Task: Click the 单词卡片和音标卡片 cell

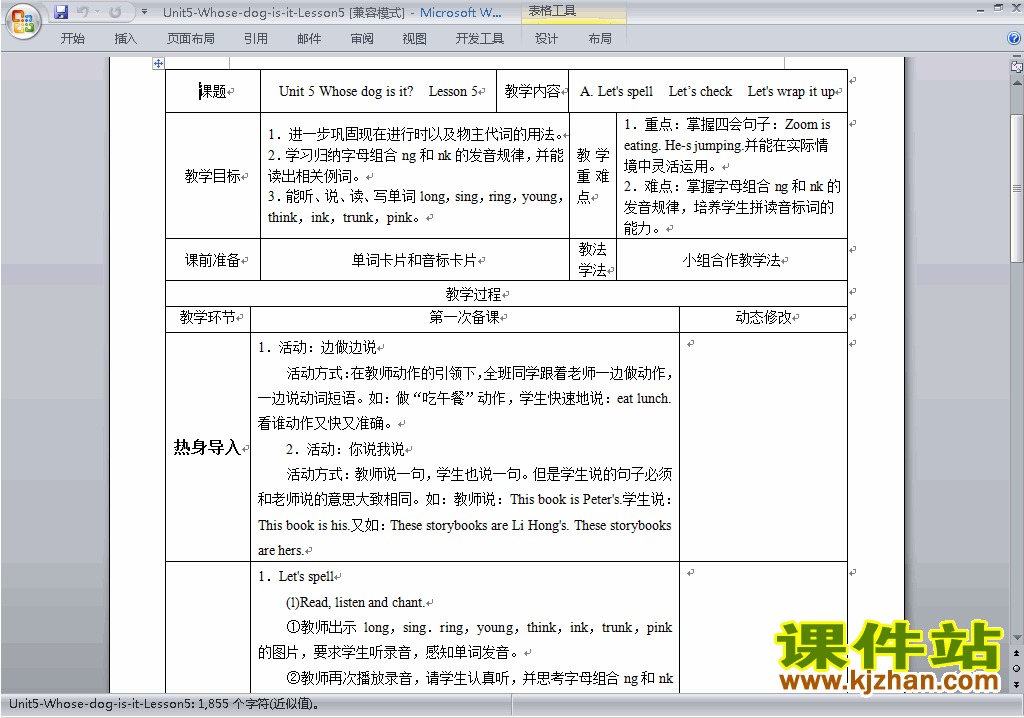Action: coord(415,260)
